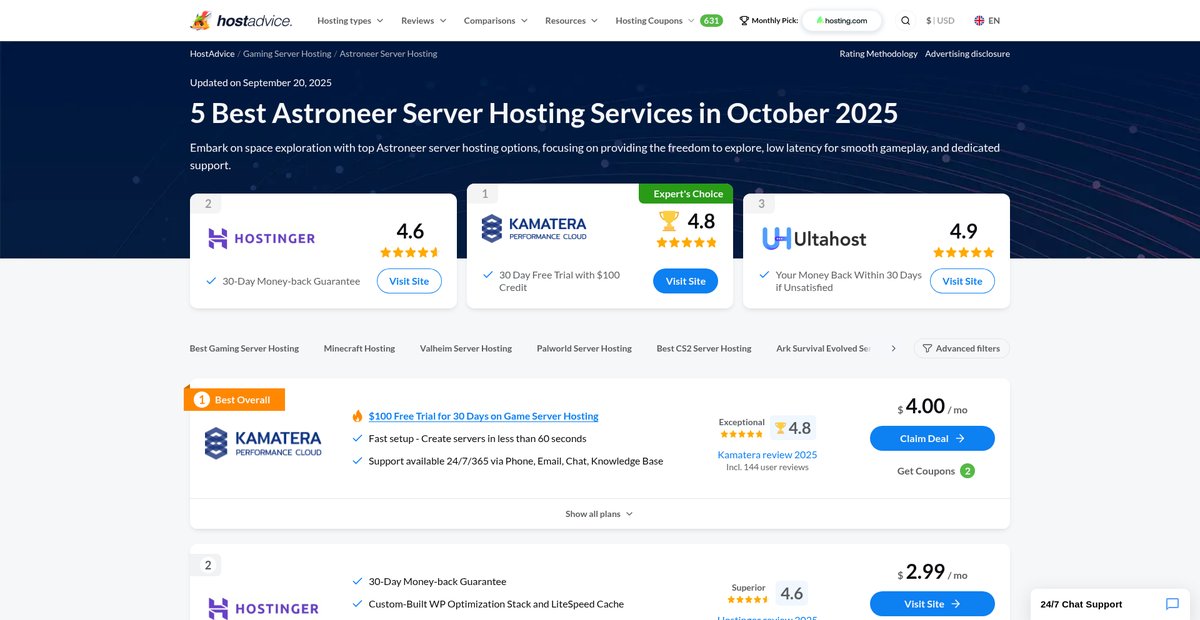Click the HostAdvice logo

(239, 20)
